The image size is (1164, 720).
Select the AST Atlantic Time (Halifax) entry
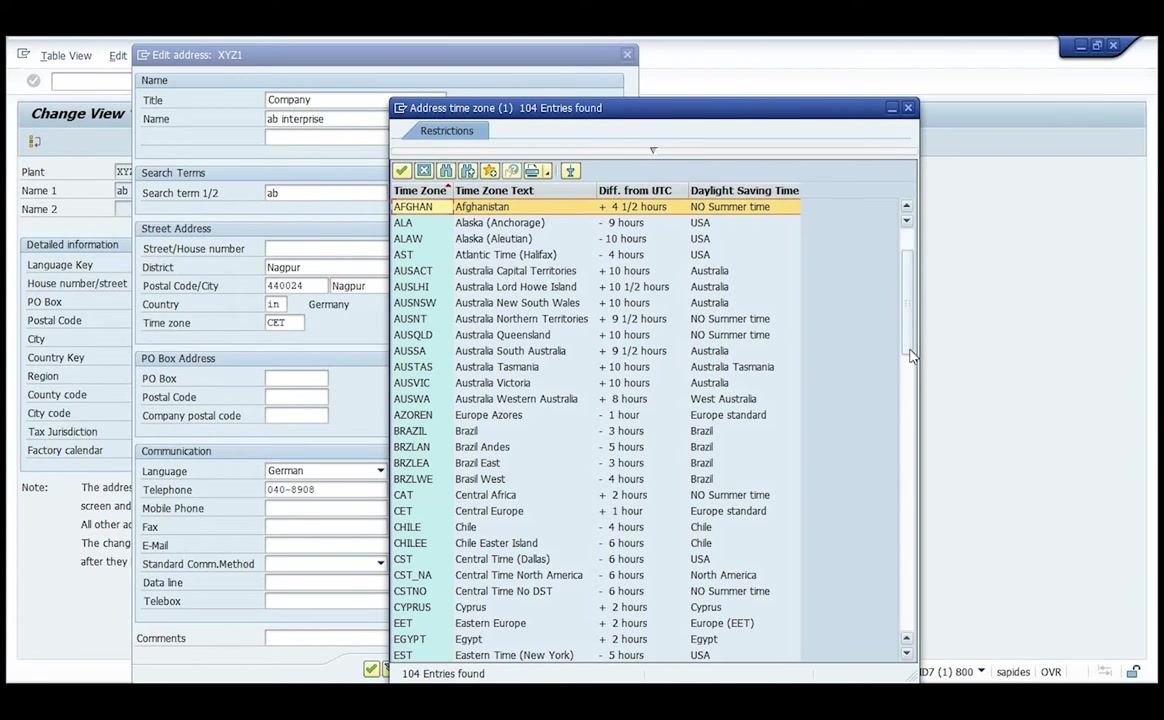(x=596, y=255)
